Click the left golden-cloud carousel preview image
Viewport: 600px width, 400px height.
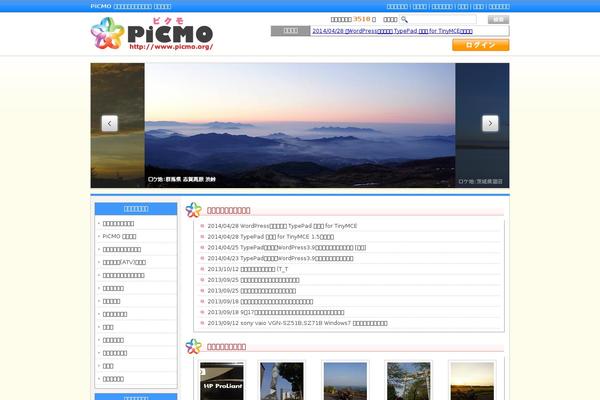coord(117,125)
